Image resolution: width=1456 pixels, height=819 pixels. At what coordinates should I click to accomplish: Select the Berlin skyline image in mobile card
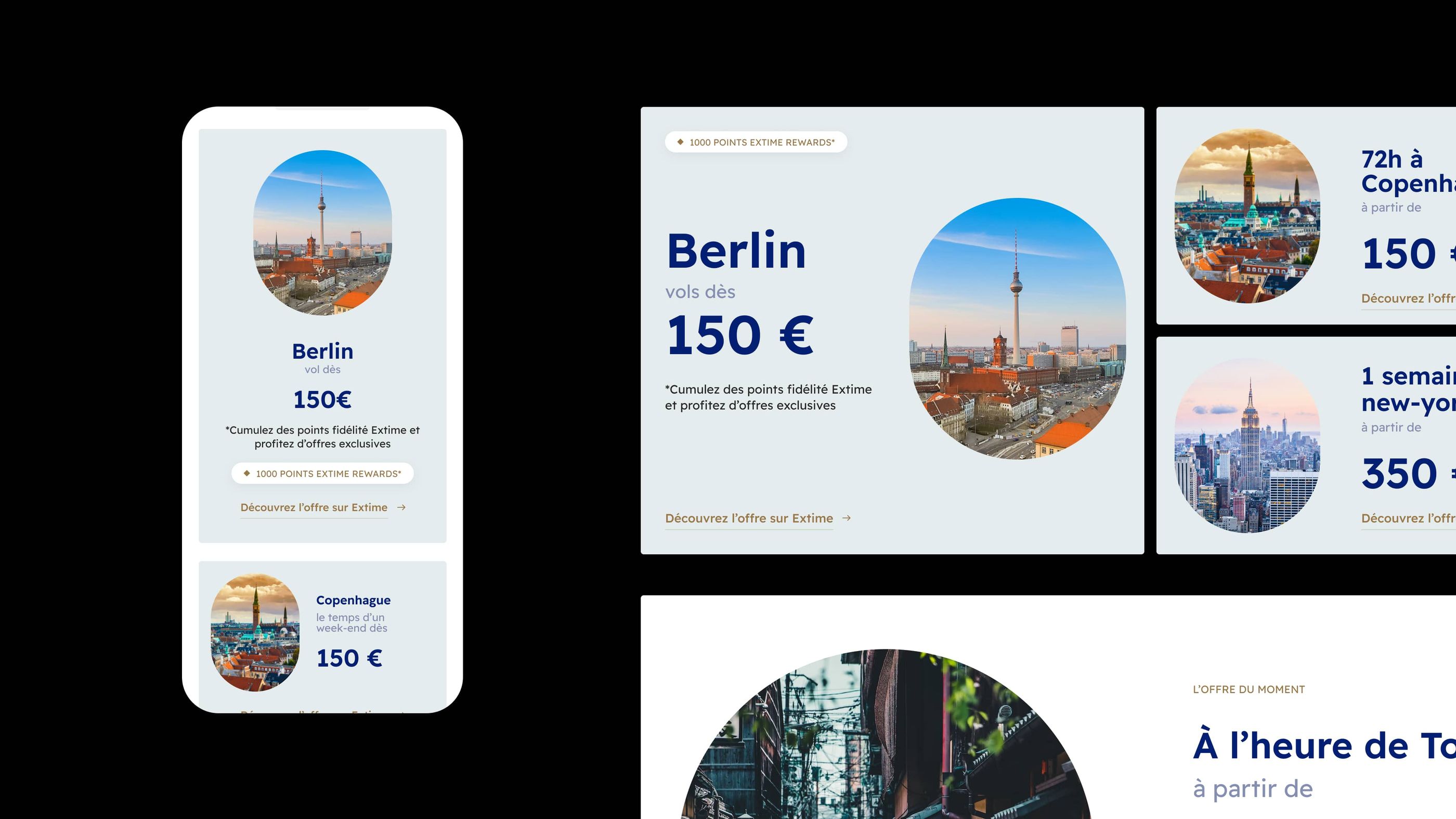pos(323,232)
